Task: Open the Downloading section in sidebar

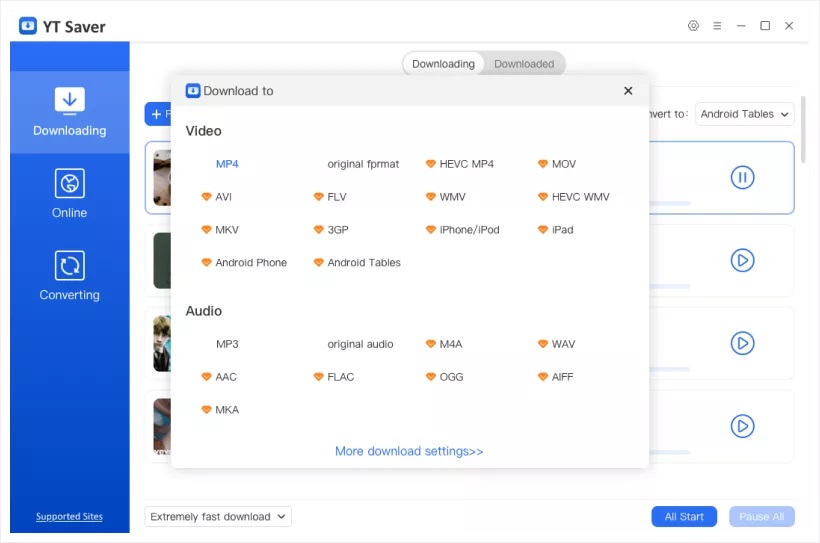Action: tap(70, 112)
